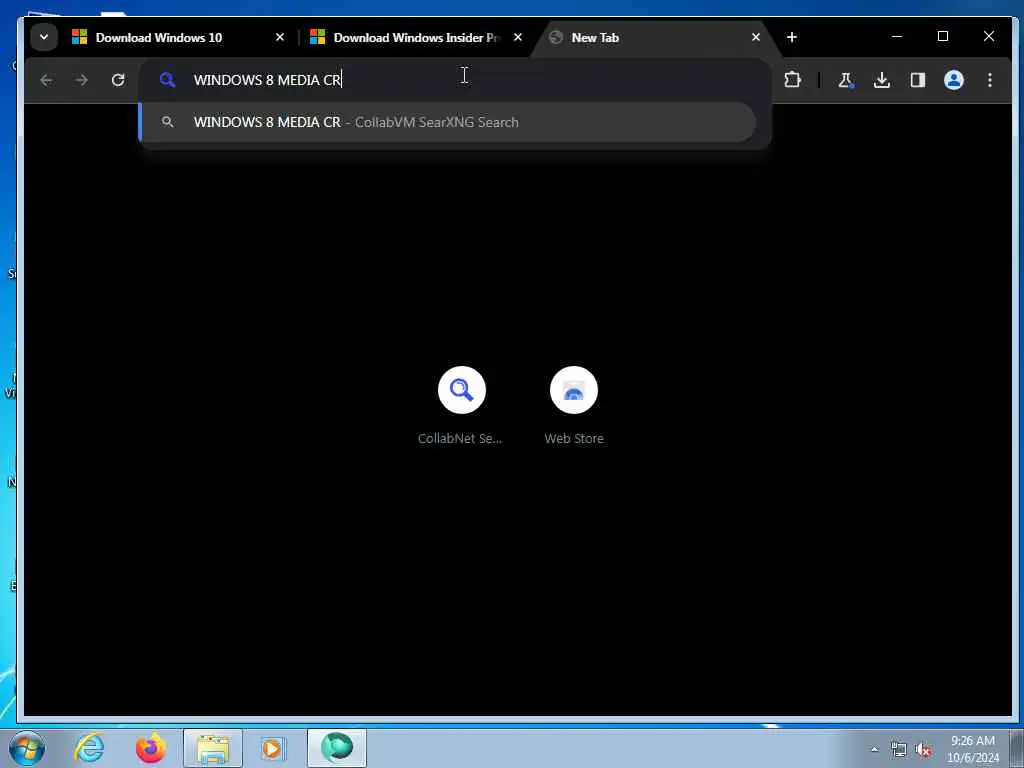
Task: Click the address bar search icon
Action: tap(167, 80)
